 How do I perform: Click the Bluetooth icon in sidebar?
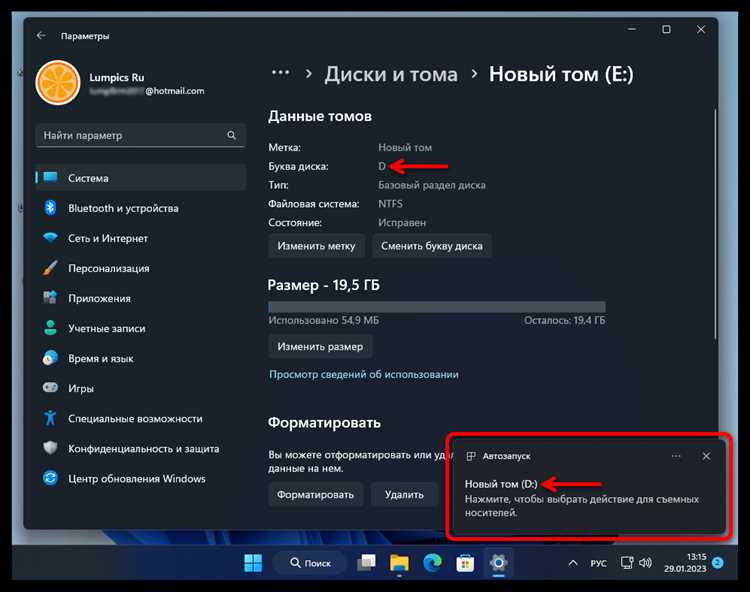coord(50,208)
